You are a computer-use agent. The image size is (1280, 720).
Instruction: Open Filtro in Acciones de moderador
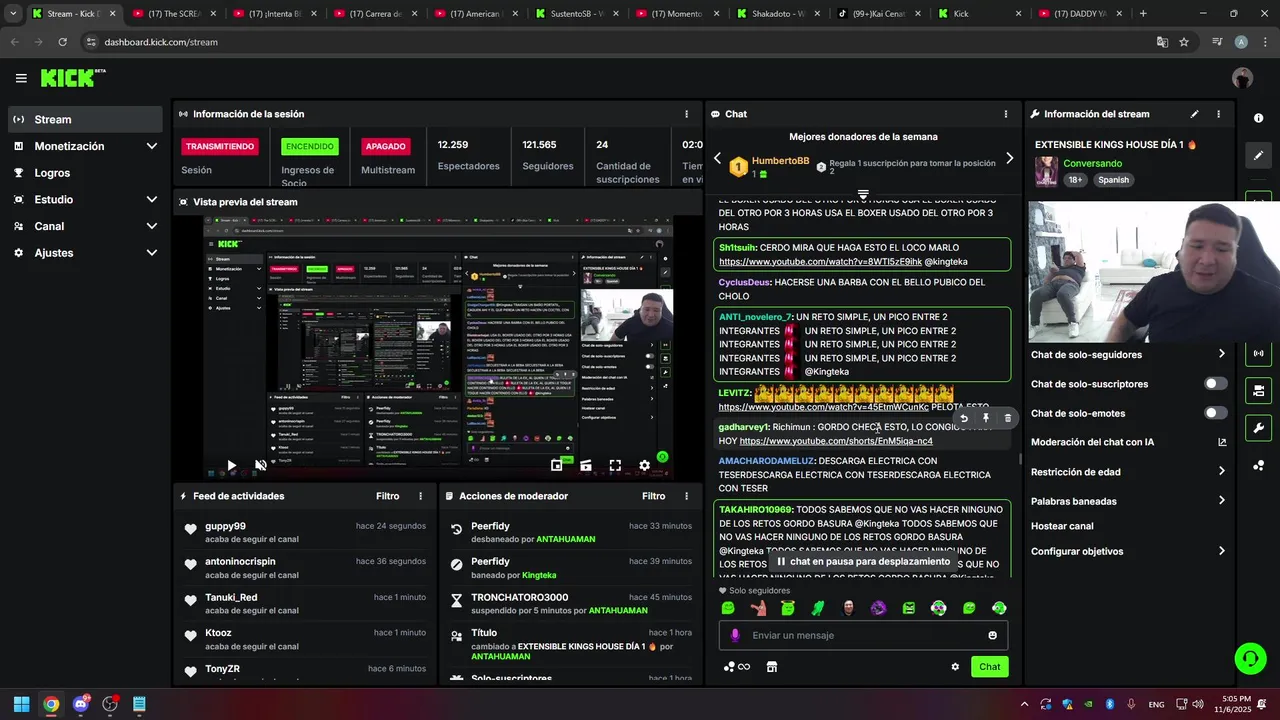coord(653,496)
